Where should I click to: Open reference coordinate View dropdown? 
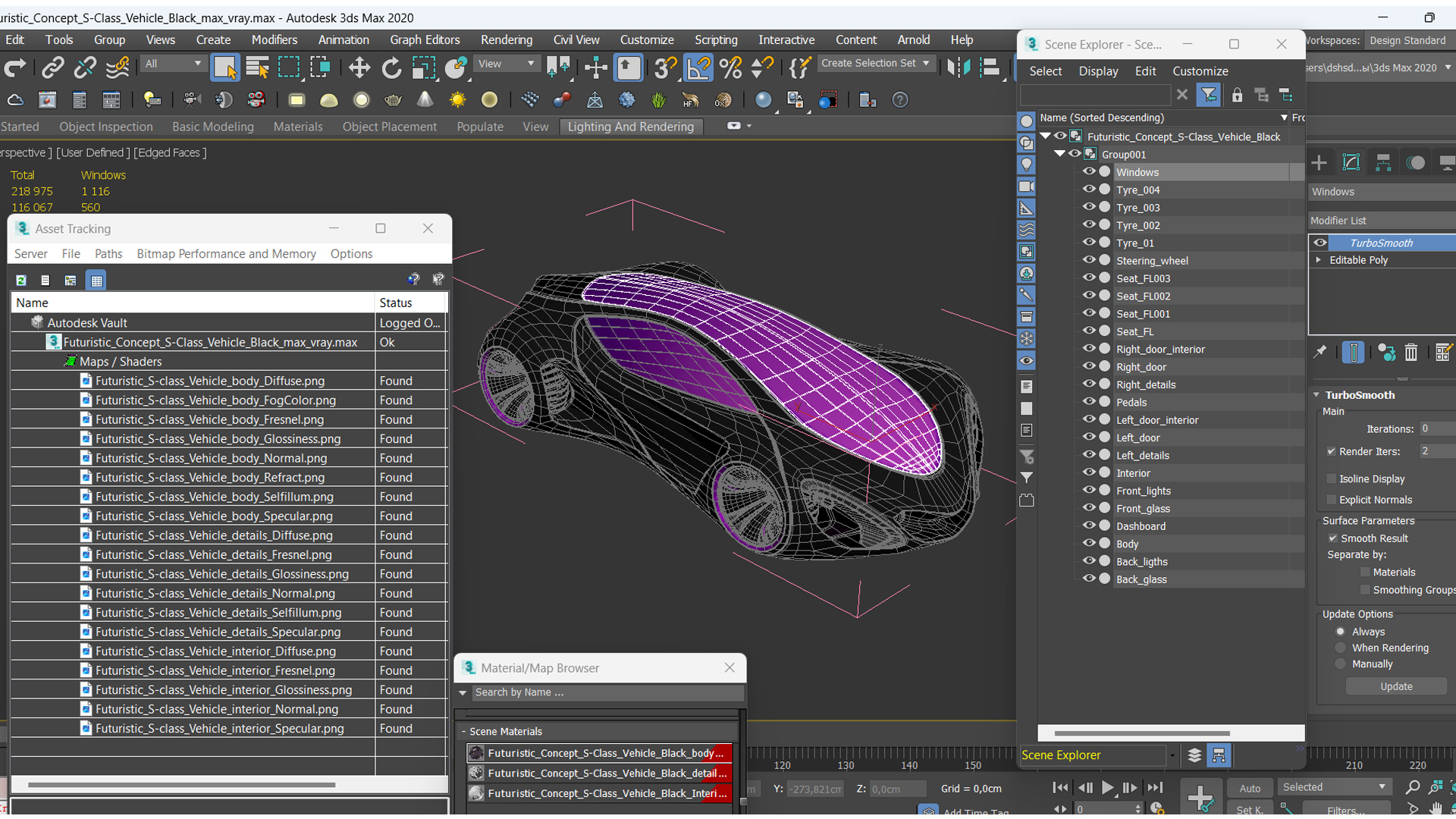(506, 64)
